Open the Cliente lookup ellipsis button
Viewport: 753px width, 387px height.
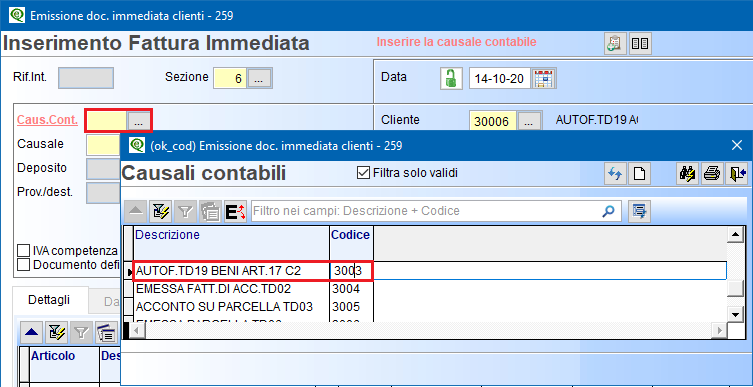(529, 121)
